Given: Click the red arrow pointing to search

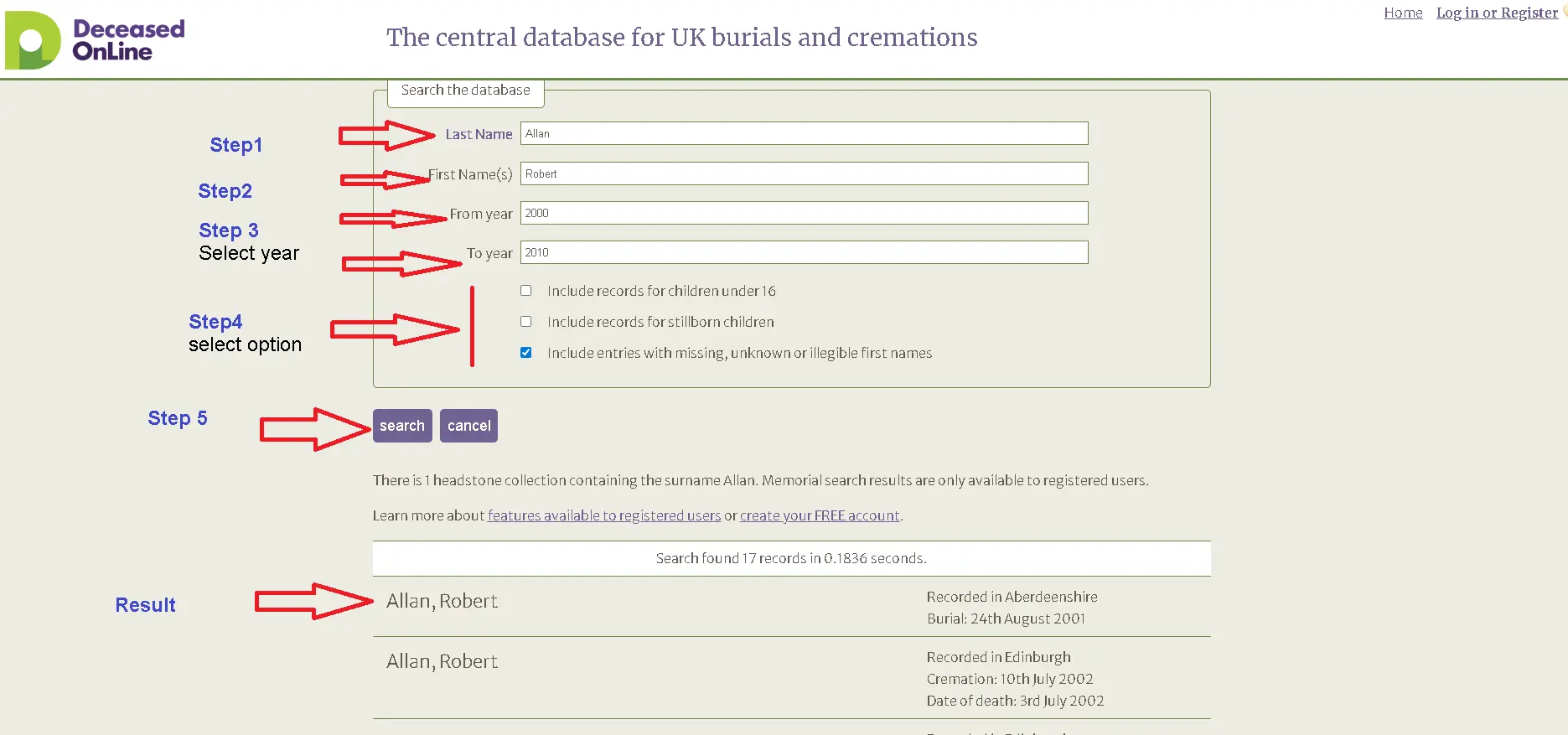Looking at the screenshot, I should coord(314,429).
